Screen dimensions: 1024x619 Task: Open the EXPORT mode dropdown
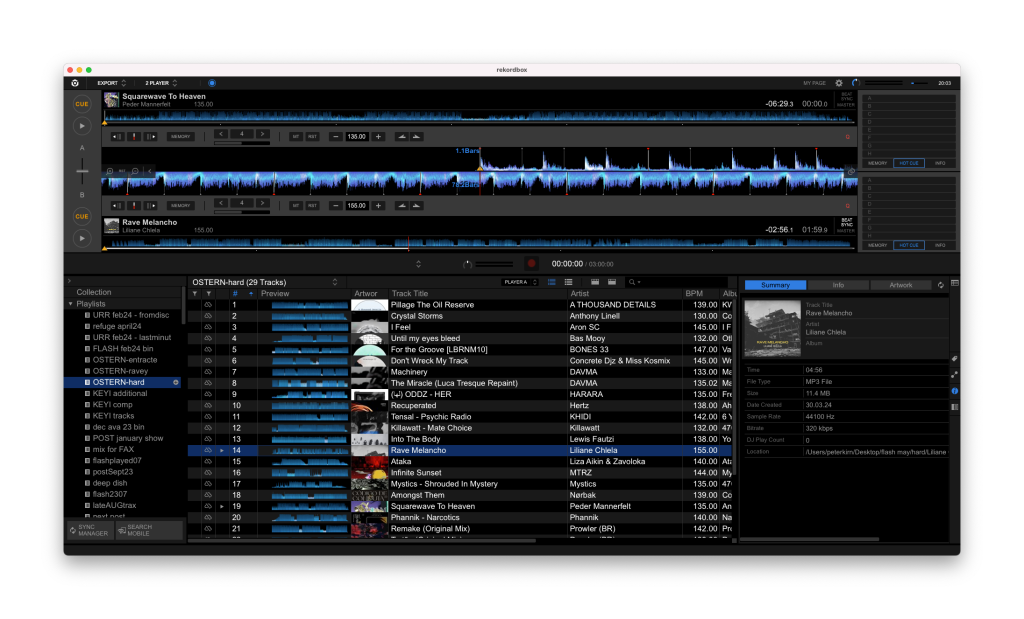110,83
